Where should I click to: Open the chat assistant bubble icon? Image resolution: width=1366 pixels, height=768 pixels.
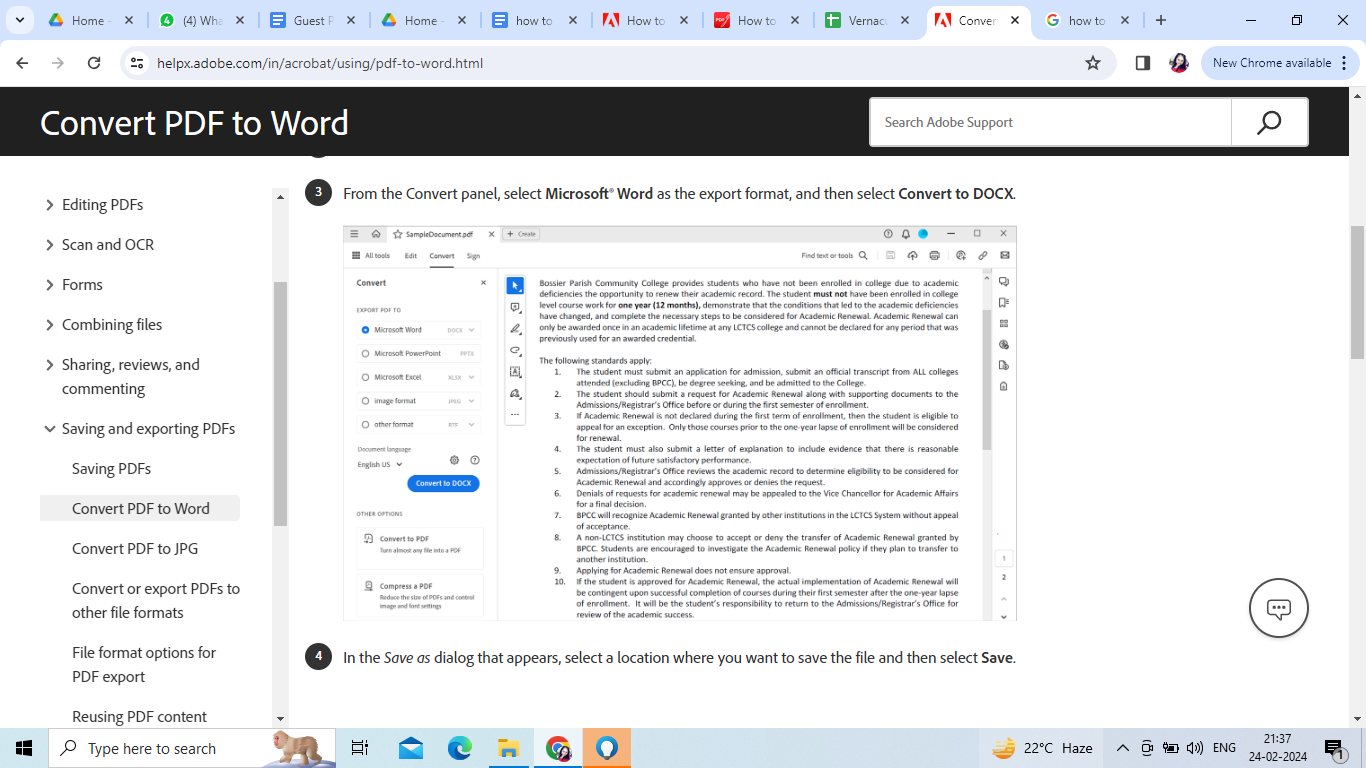[1278, 608]
